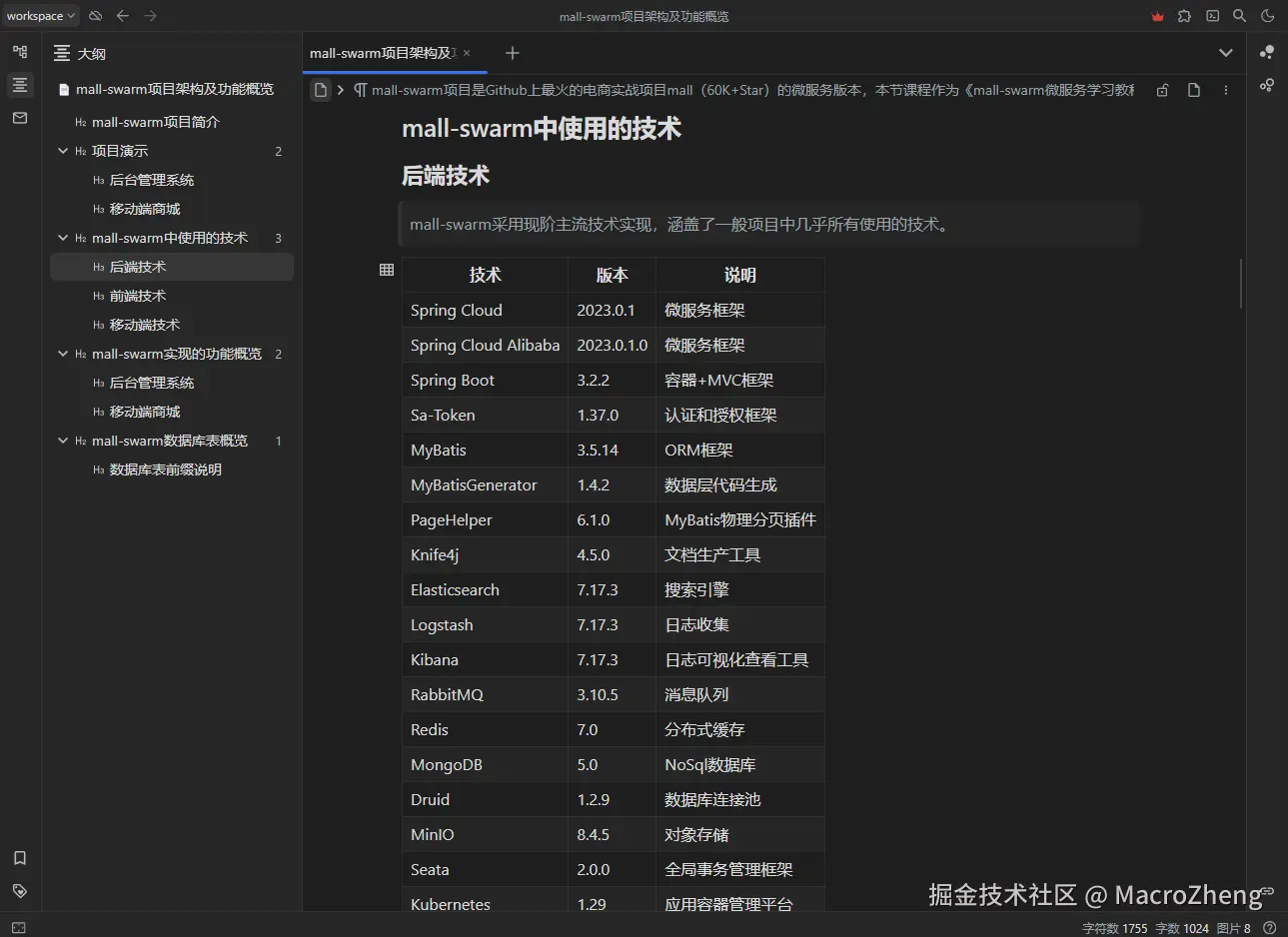Click the MinIO table cell
Screen dimensions: 1288x937
click(x=485, y=834)
